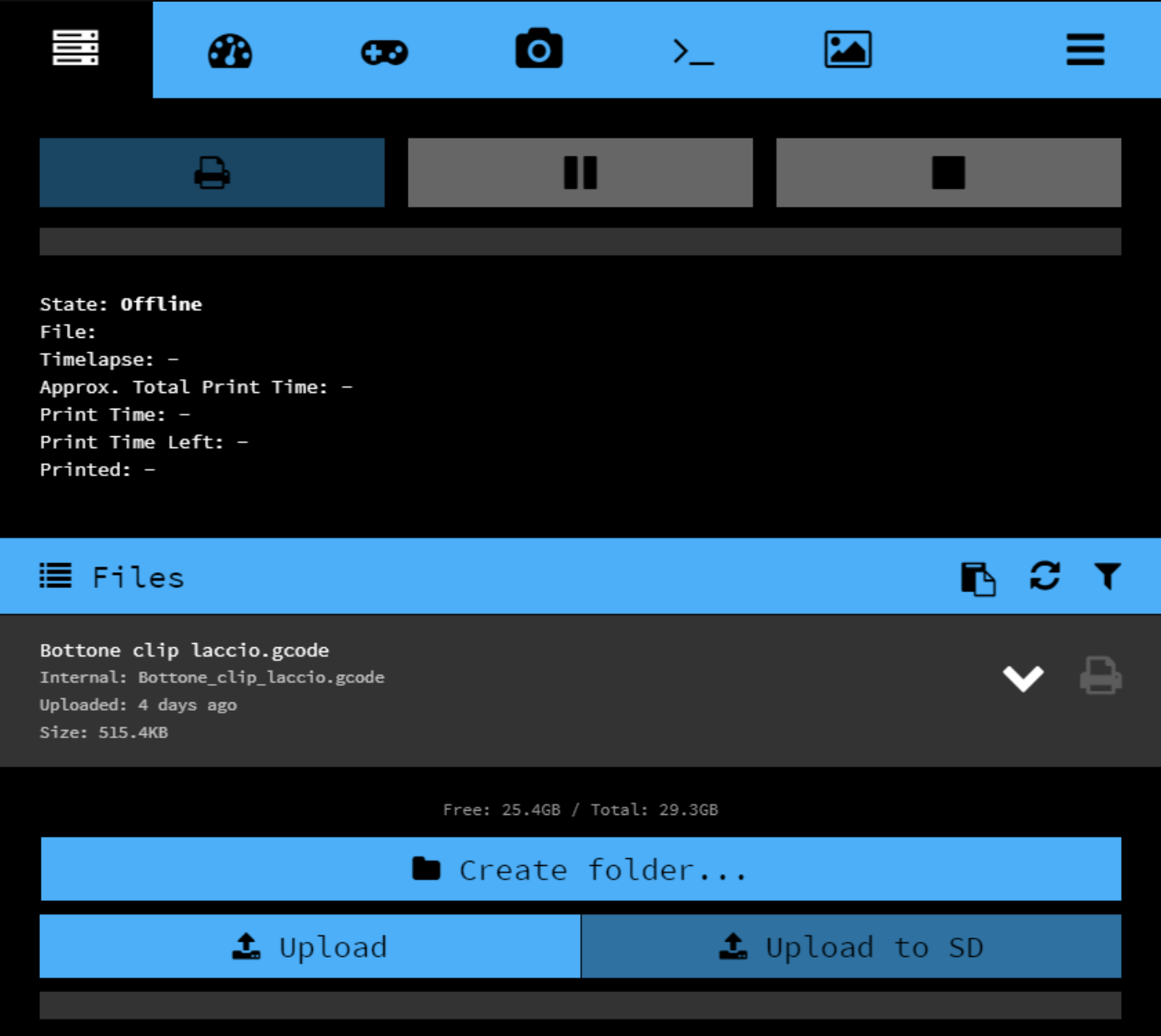Click the print progress bar
The image size is (1161, 1036).
580,242
